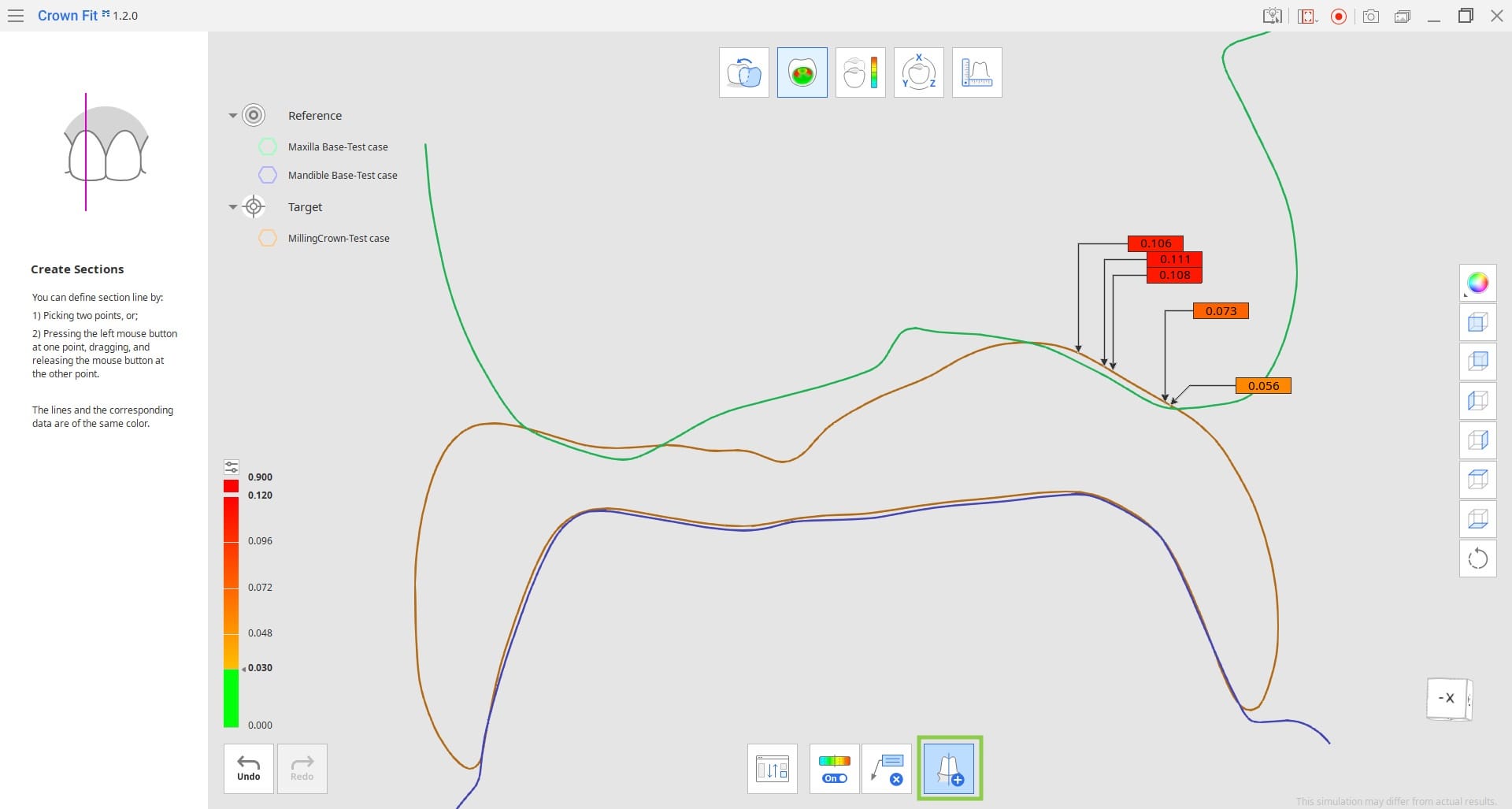Click the display color wheel button
1512x809 pixels.
coord(1478,283)
